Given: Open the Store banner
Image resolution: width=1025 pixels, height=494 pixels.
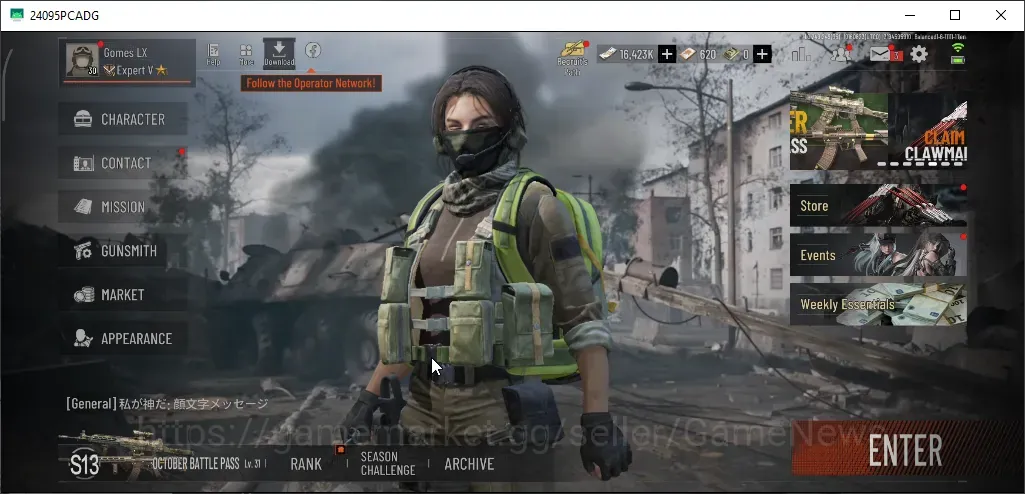Looking at the screenshot, I should [878, 205].
